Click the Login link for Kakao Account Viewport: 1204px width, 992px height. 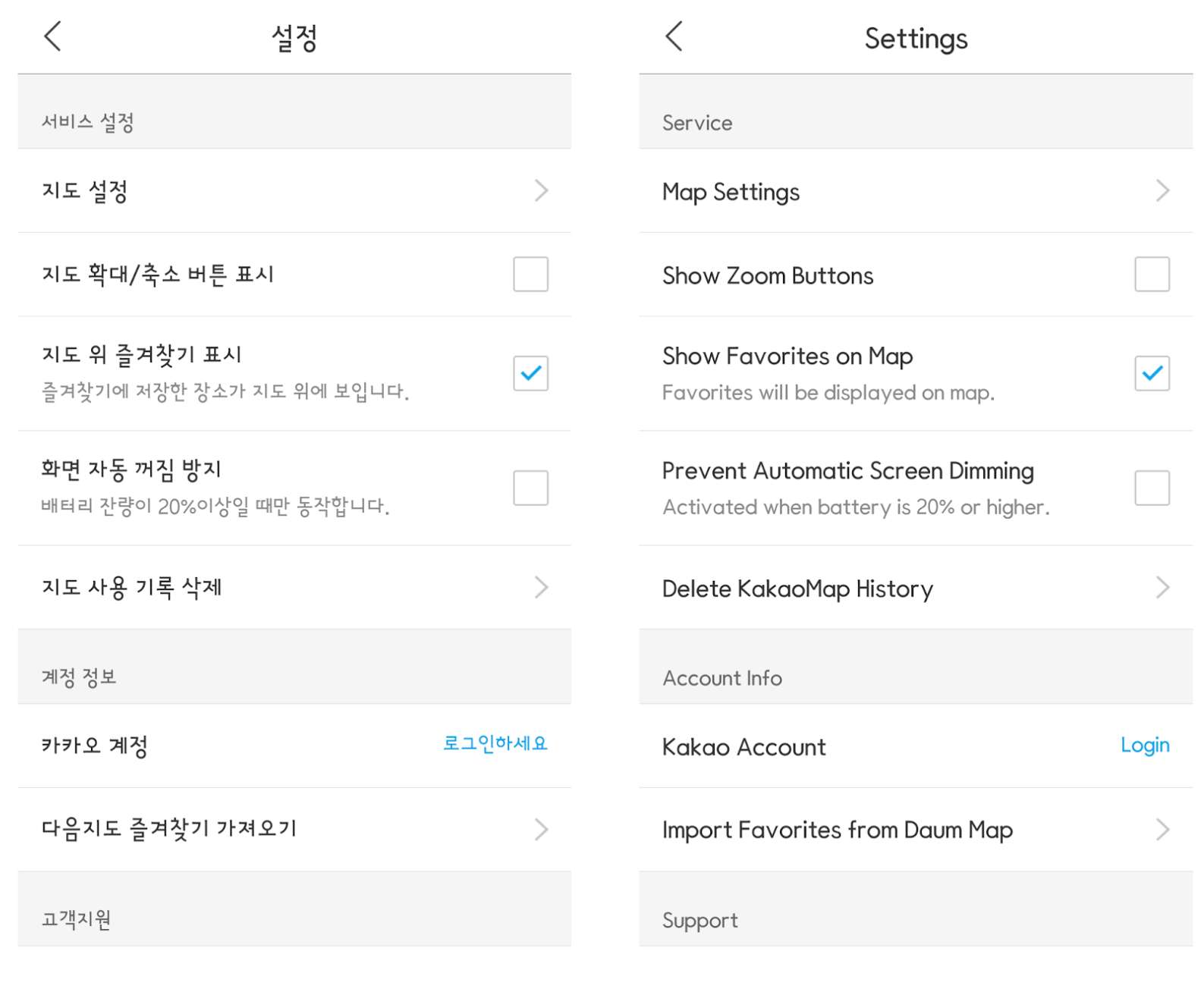coord(1145,746)
